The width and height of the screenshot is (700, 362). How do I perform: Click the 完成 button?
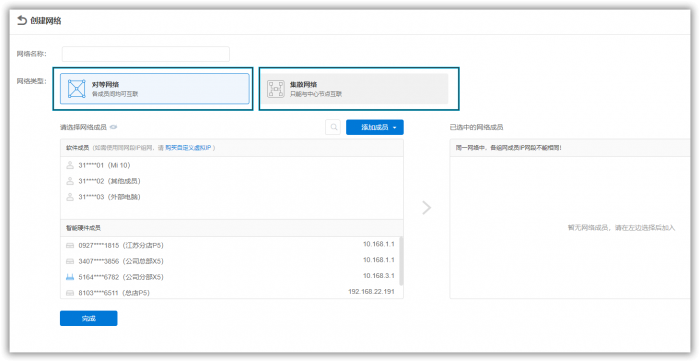[x=89, y=318]
